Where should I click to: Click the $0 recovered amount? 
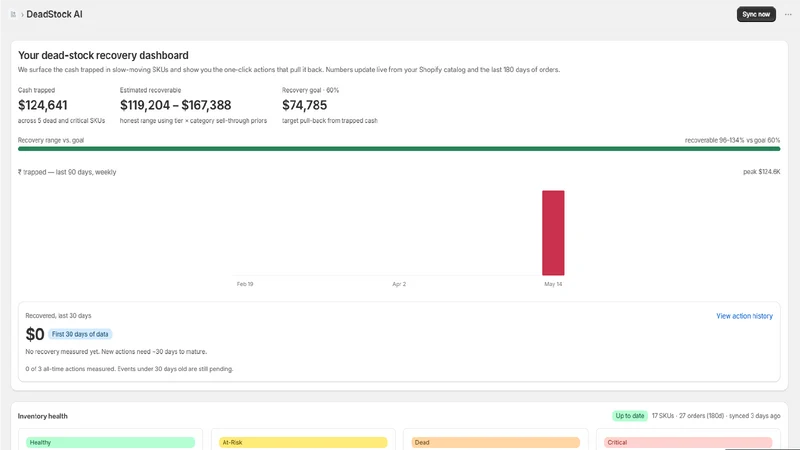[x=35, y=334]
